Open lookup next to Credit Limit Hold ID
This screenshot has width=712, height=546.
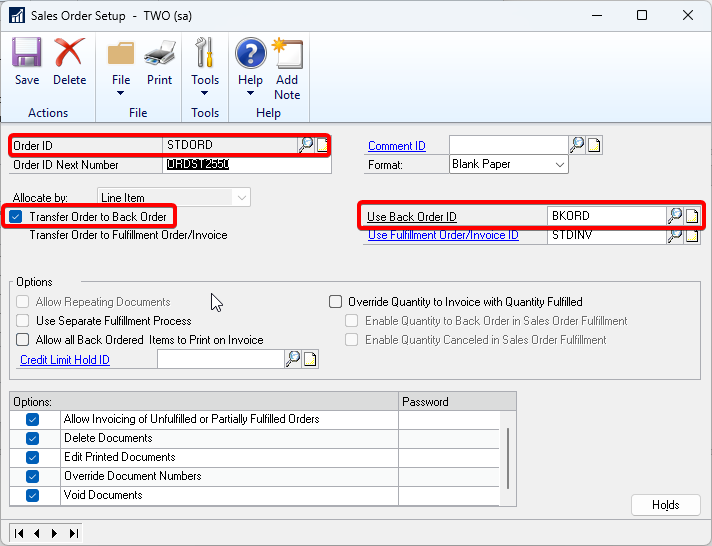pyautogui.click(x=293, y=359)
